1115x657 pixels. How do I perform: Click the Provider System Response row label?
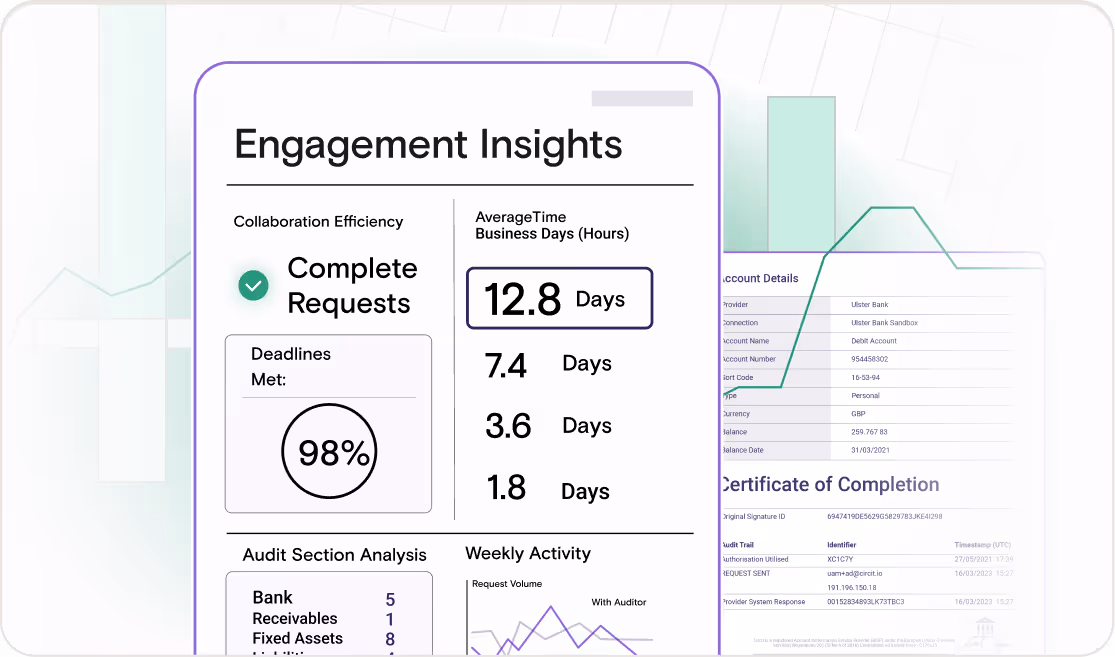point(763,602)
